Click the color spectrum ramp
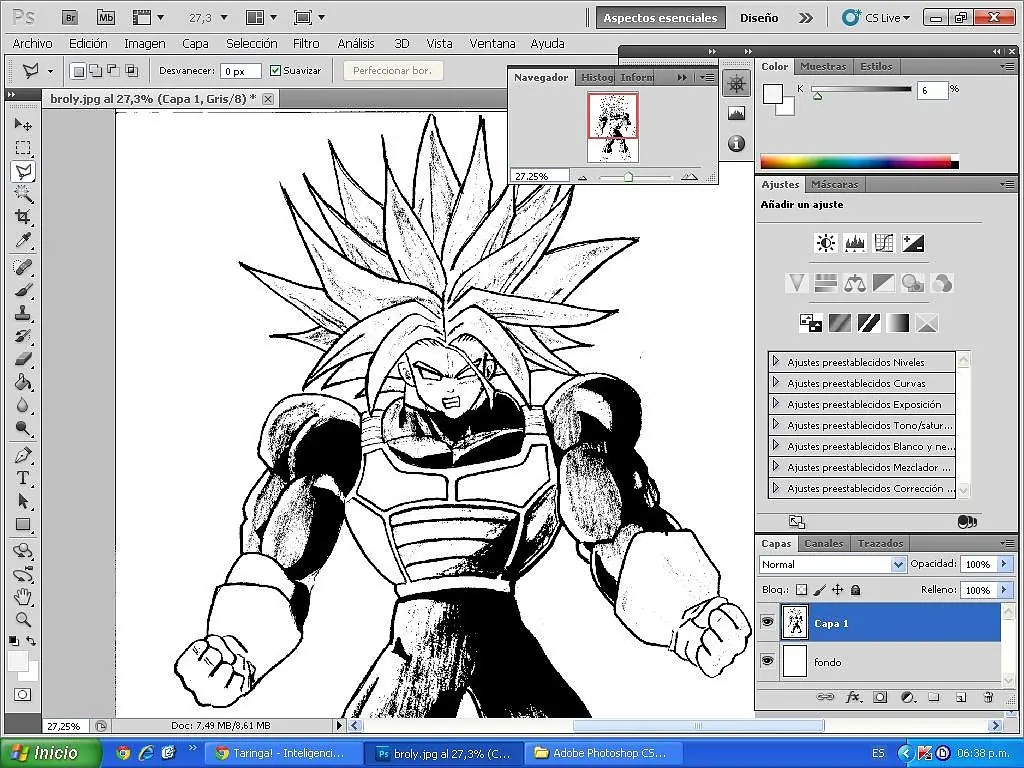The image size is (1024, 768). tap(859, 162)
